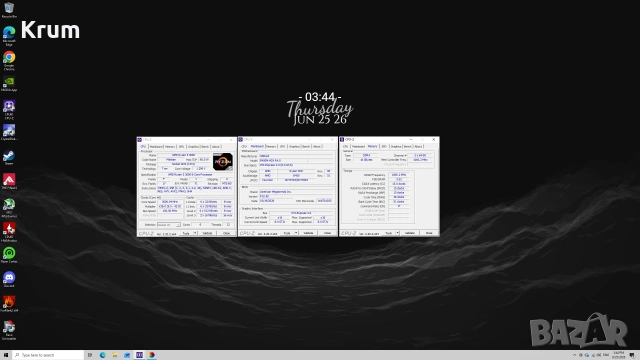The width and height of the screenshot is (640, 360).
Task: Launch Discord from the desktop
Action: click(x=9, y=280)
